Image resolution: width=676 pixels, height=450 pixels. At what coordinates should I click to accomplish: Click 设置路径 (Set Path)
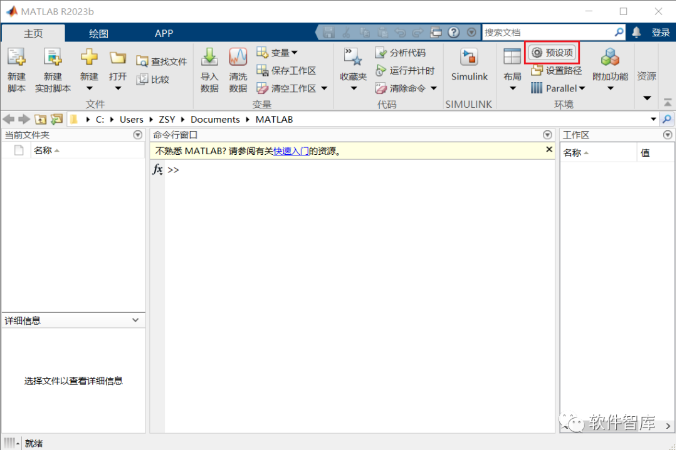click(x=557, y=70)
